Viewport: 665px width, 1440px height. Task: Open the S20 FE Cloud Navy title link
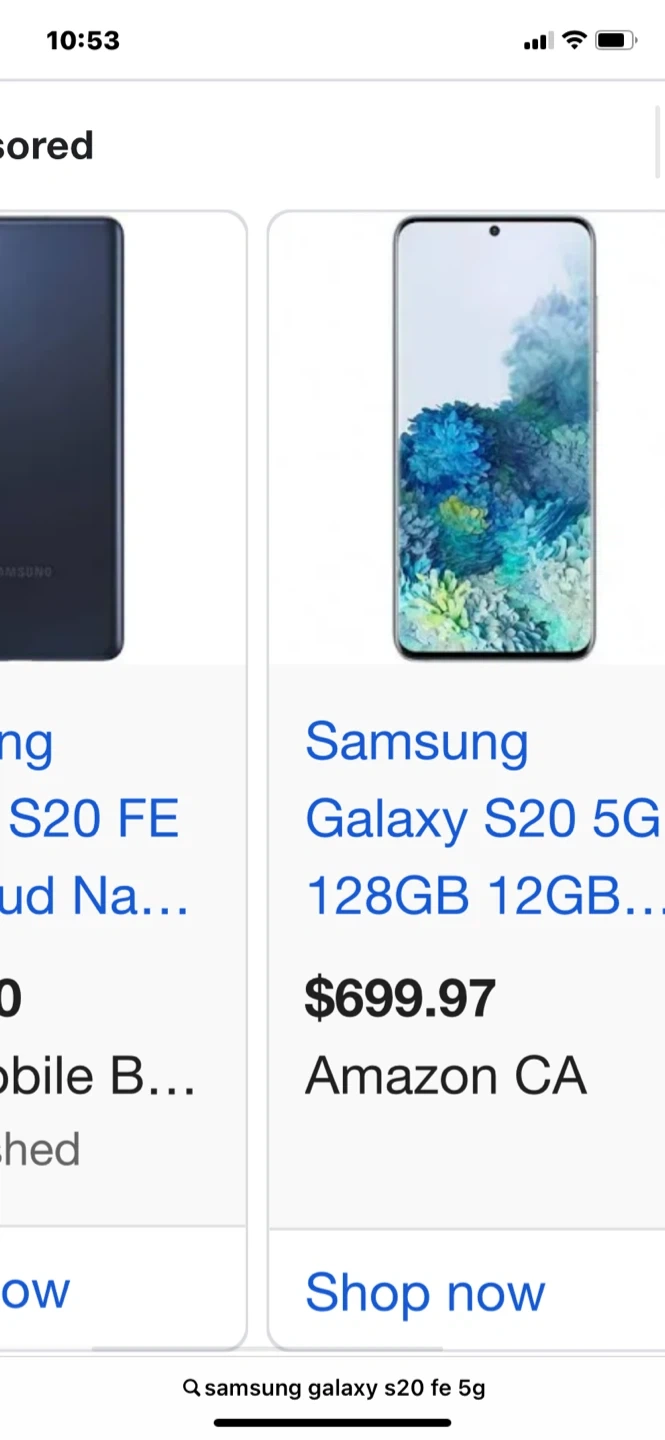tap(95, 819)
